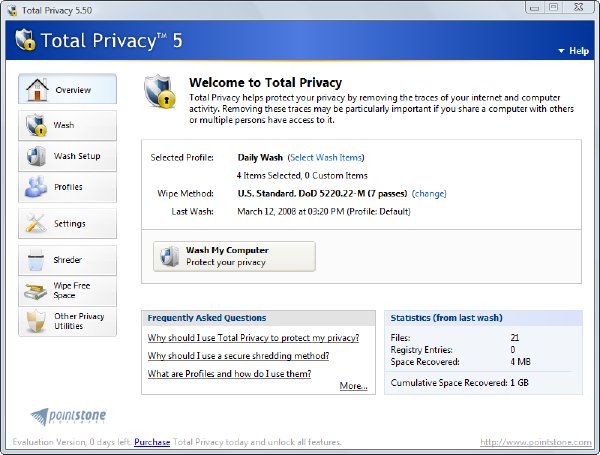Click the U.S. Standard, DoD 5220.22-M text
The height and width of the screenshot is (455, 600).
322,194
